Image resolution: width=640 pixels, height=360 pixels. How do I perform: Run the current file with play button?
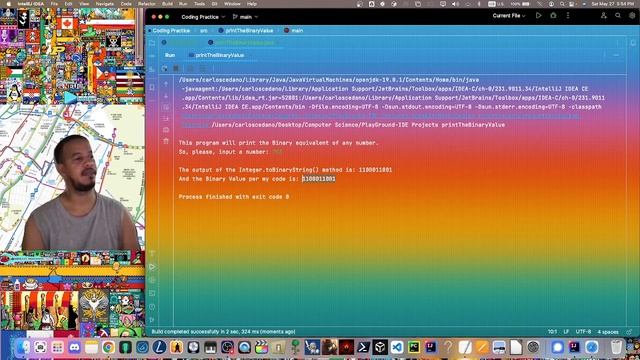(x=538, y=16)
